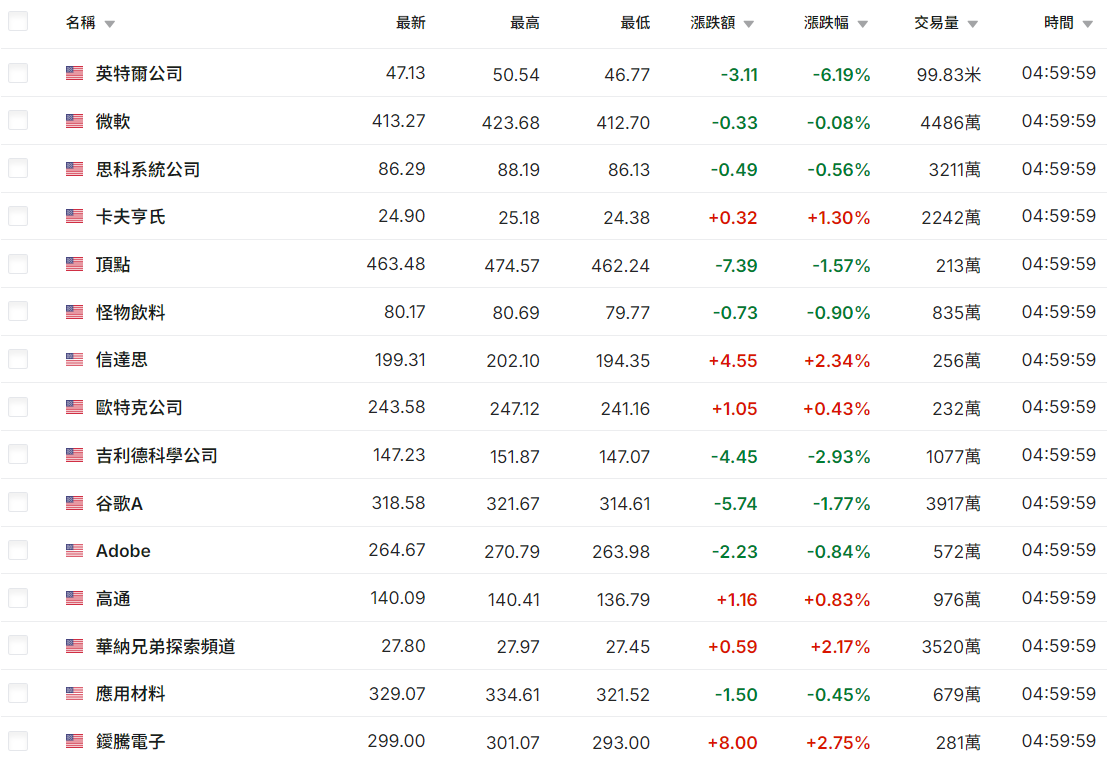Click the flag icon beside 怪物飲料

coord(74,312)
